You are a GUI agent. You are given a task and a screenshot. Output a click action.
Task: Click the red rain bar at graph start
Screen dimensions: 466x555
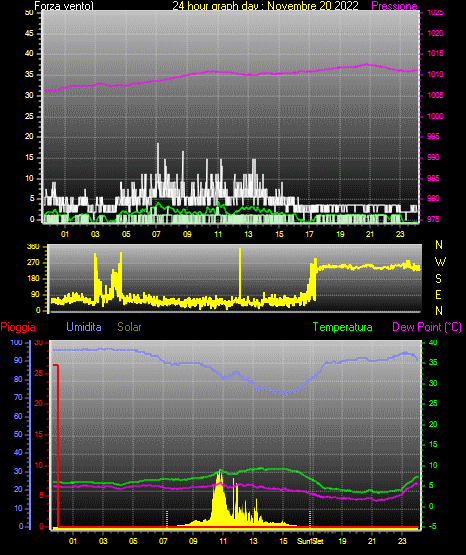point(58,445)
